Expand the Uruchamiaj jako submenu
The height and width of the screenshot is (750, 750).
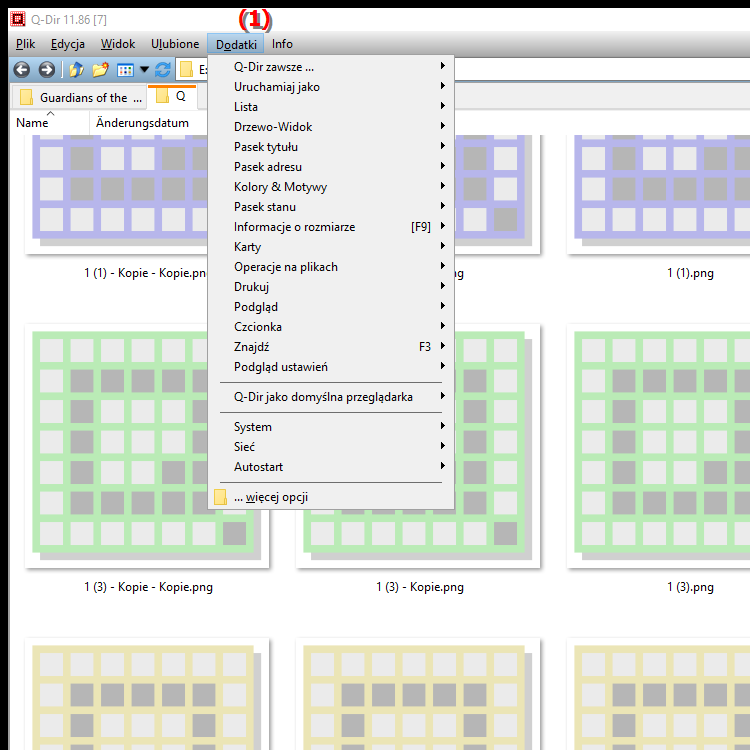331,87
